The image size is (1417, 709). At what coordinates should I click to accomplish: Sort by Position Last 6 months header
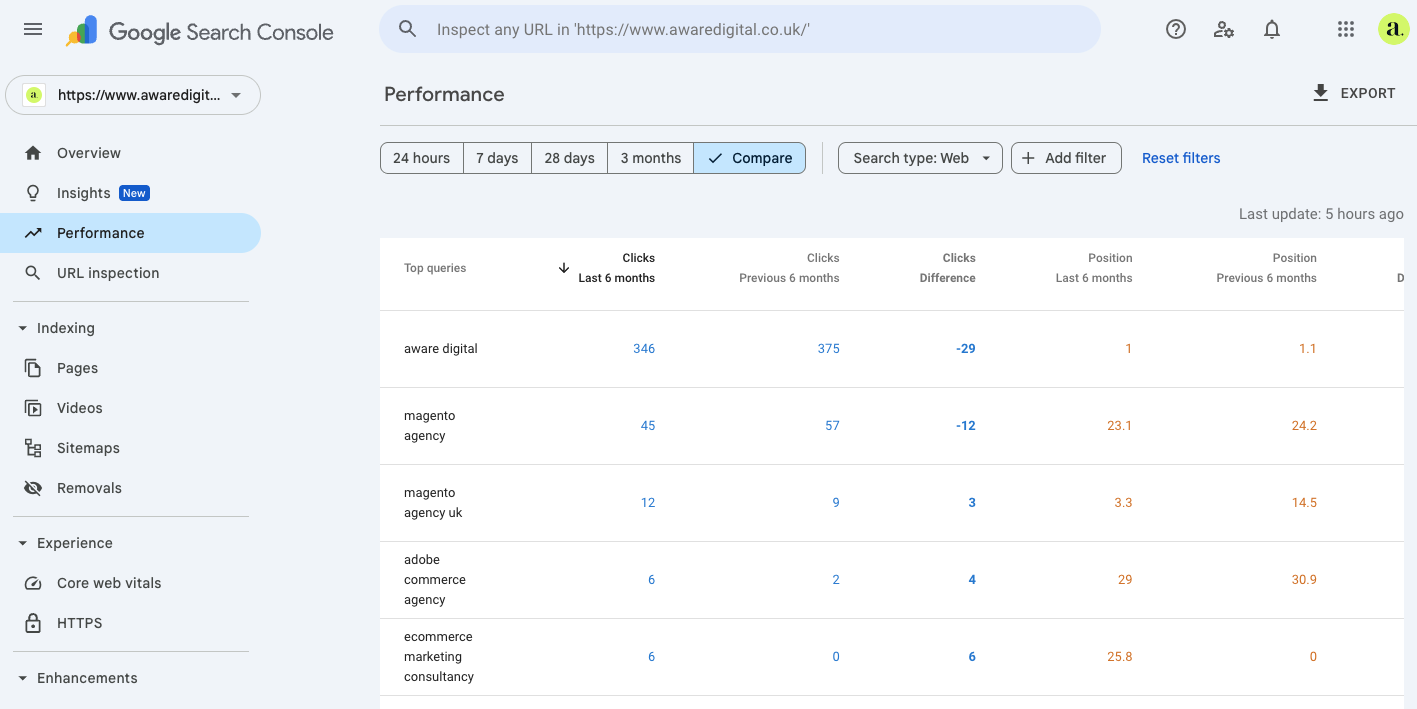tap(1094, 268)
